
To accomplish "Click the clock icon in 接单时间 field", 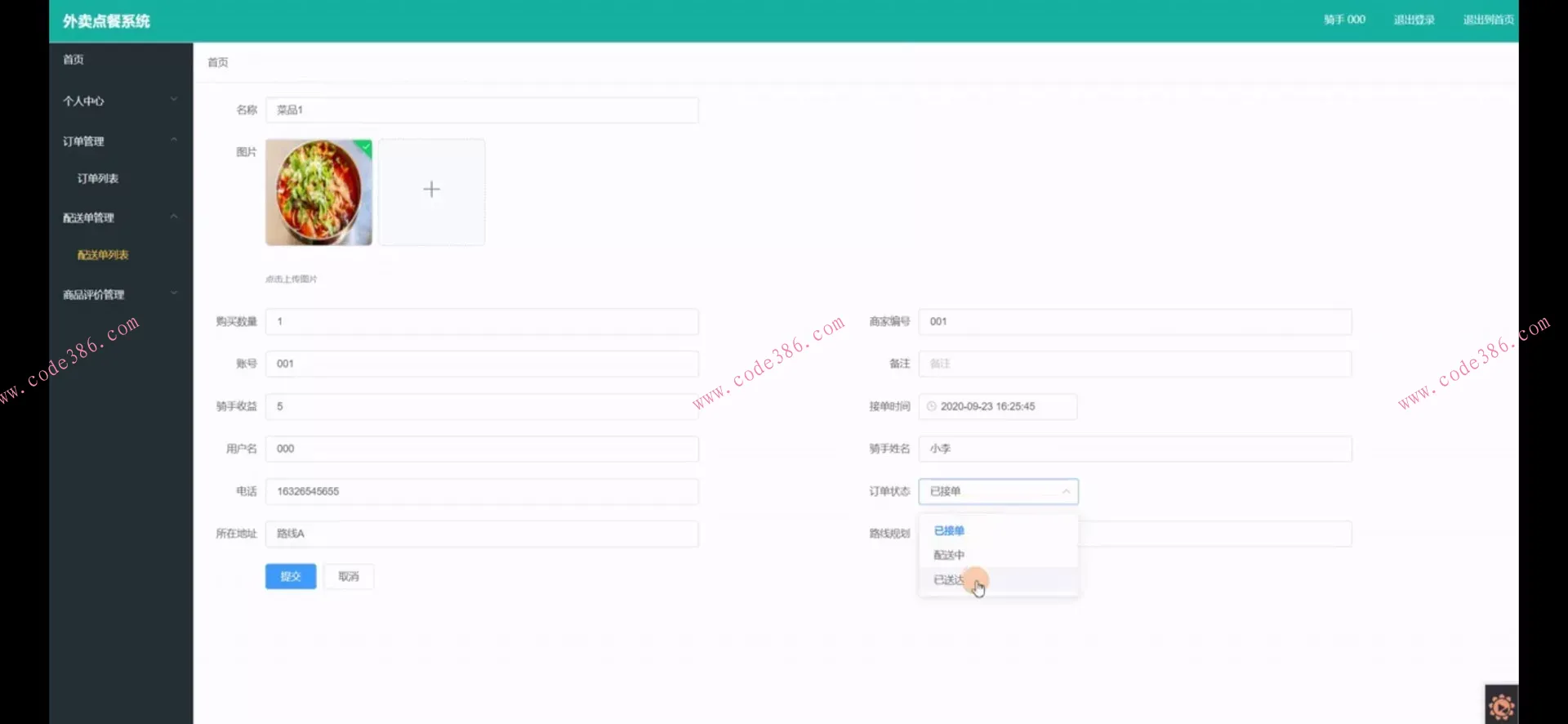I will (931, 406).
